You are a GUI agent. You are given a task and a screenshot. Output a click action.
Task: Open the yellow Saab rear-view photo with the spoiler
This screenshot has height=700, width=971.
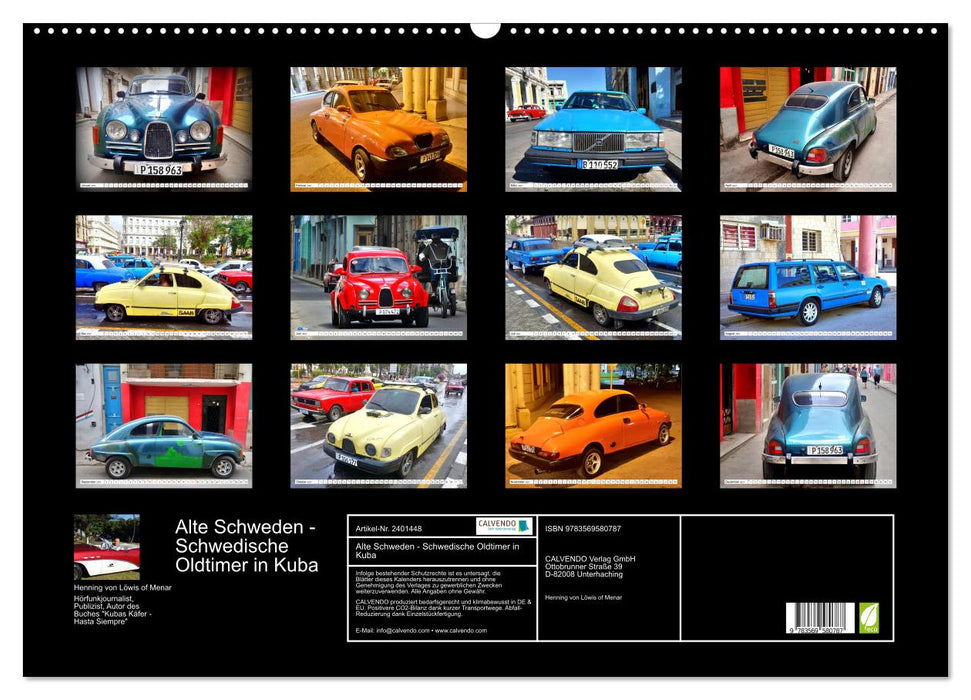pyautogui.click(x=593, y=277)
